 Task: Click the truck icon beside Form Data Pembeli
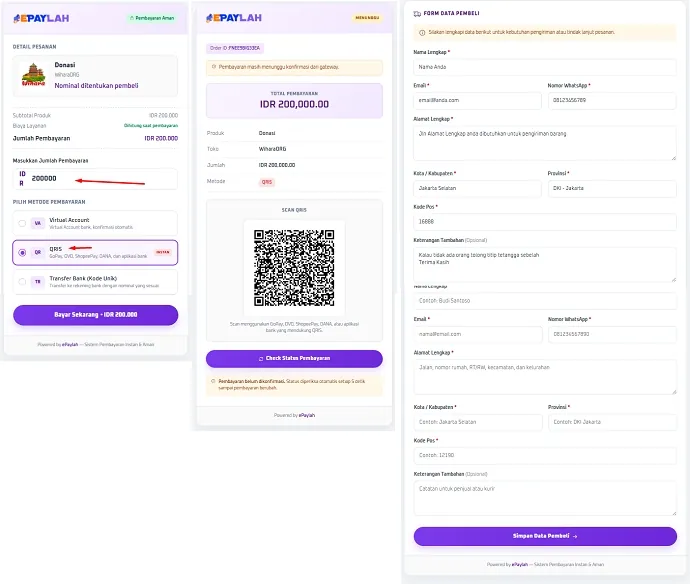tap(417, 14)
